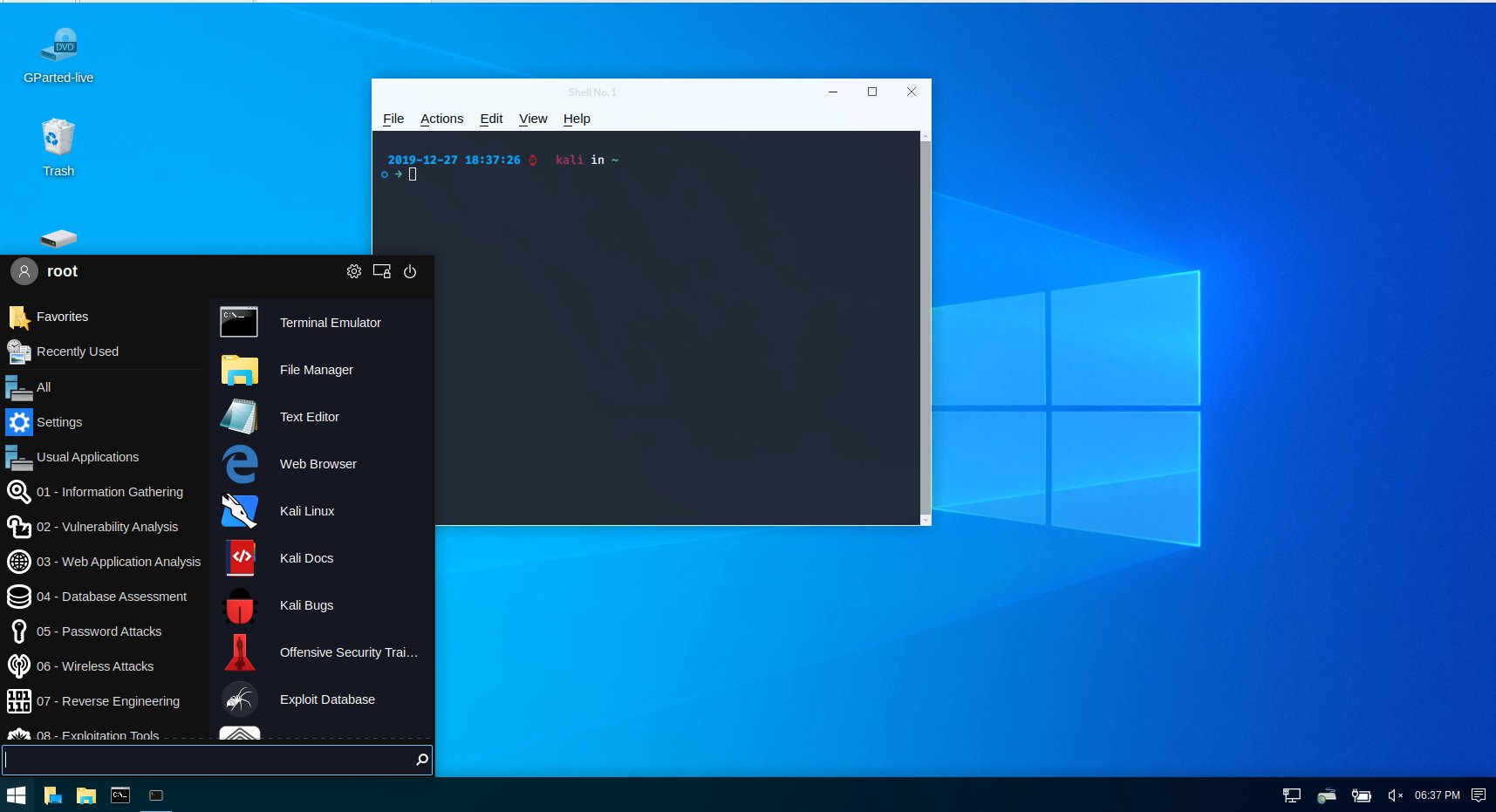Image resolution: width=1496 pixels, height=812 pixels.
Task: Open the Offensive Security Training launcher
Action: tap(321, 652)
